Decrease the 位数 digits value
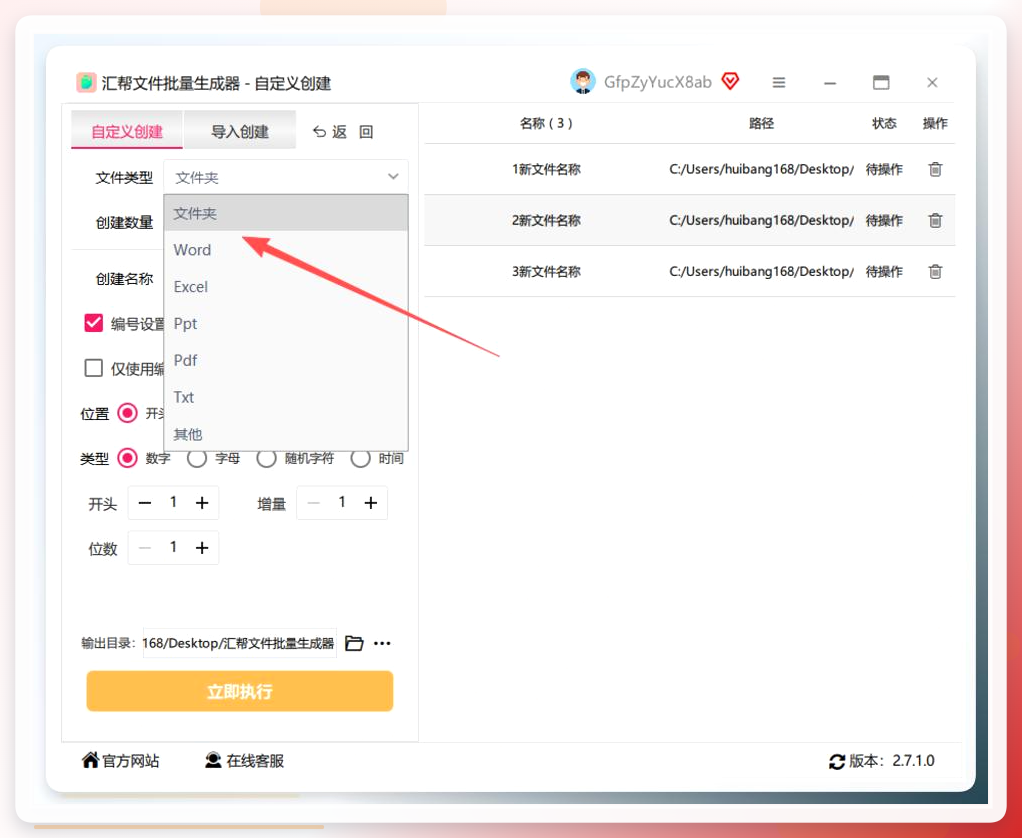This screenshot has height=838, width=1022. coord(145,547)
